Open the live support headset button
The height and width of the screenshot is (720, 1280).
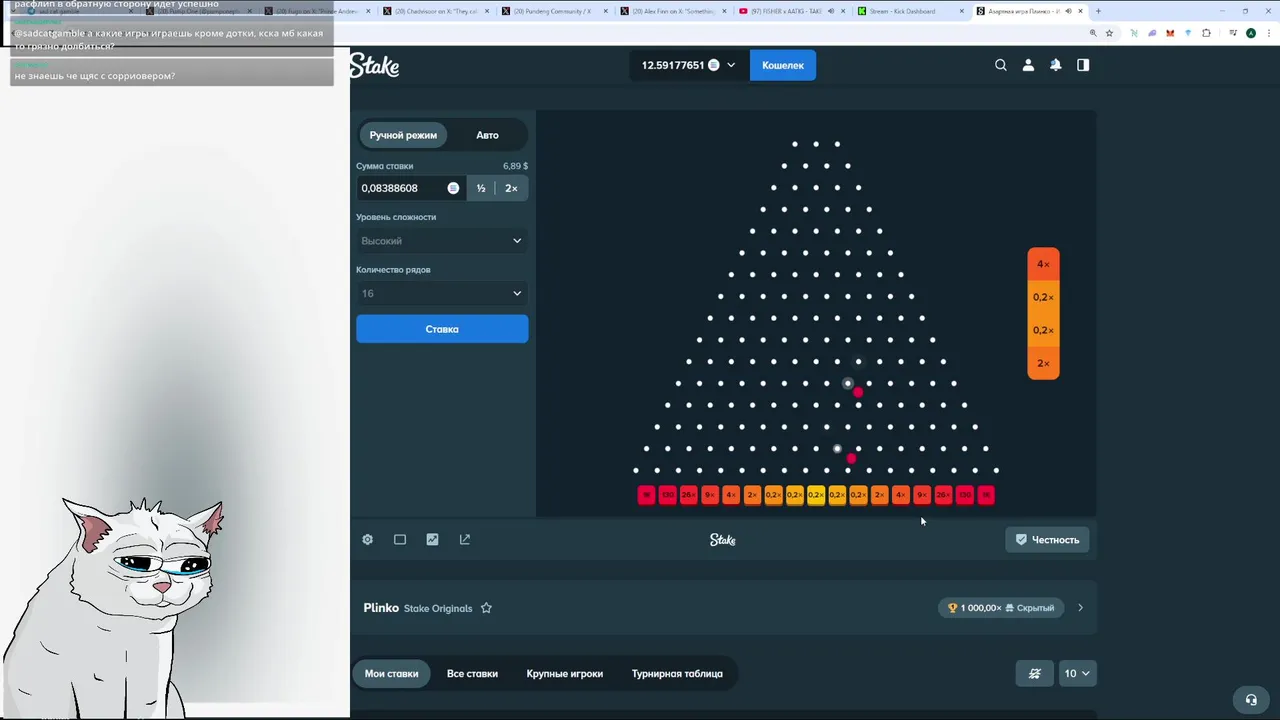[1251, 699]
